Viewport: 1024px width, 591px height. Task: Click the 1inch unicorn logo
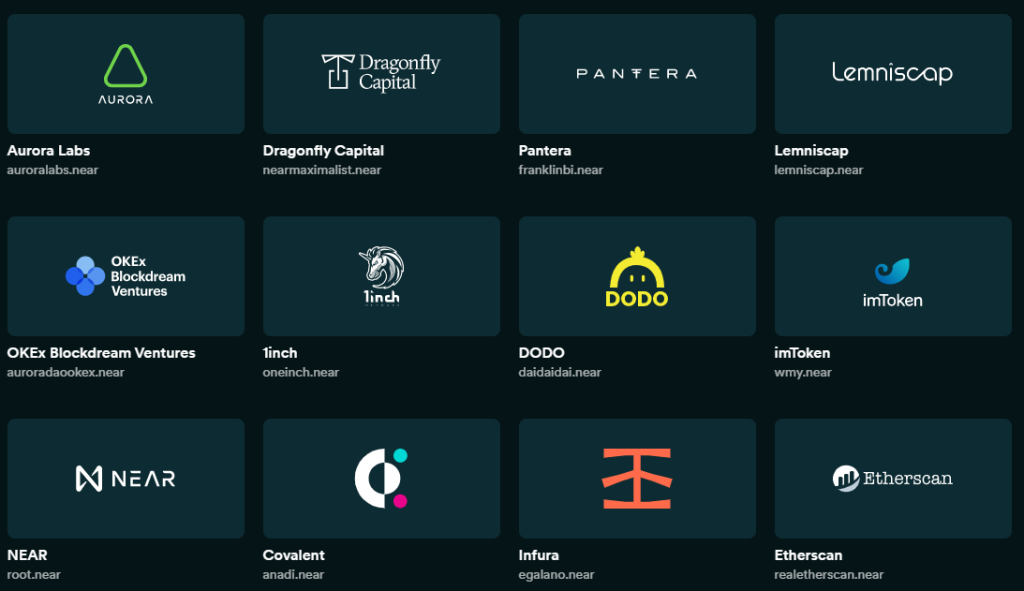click(x=381, y=276)
